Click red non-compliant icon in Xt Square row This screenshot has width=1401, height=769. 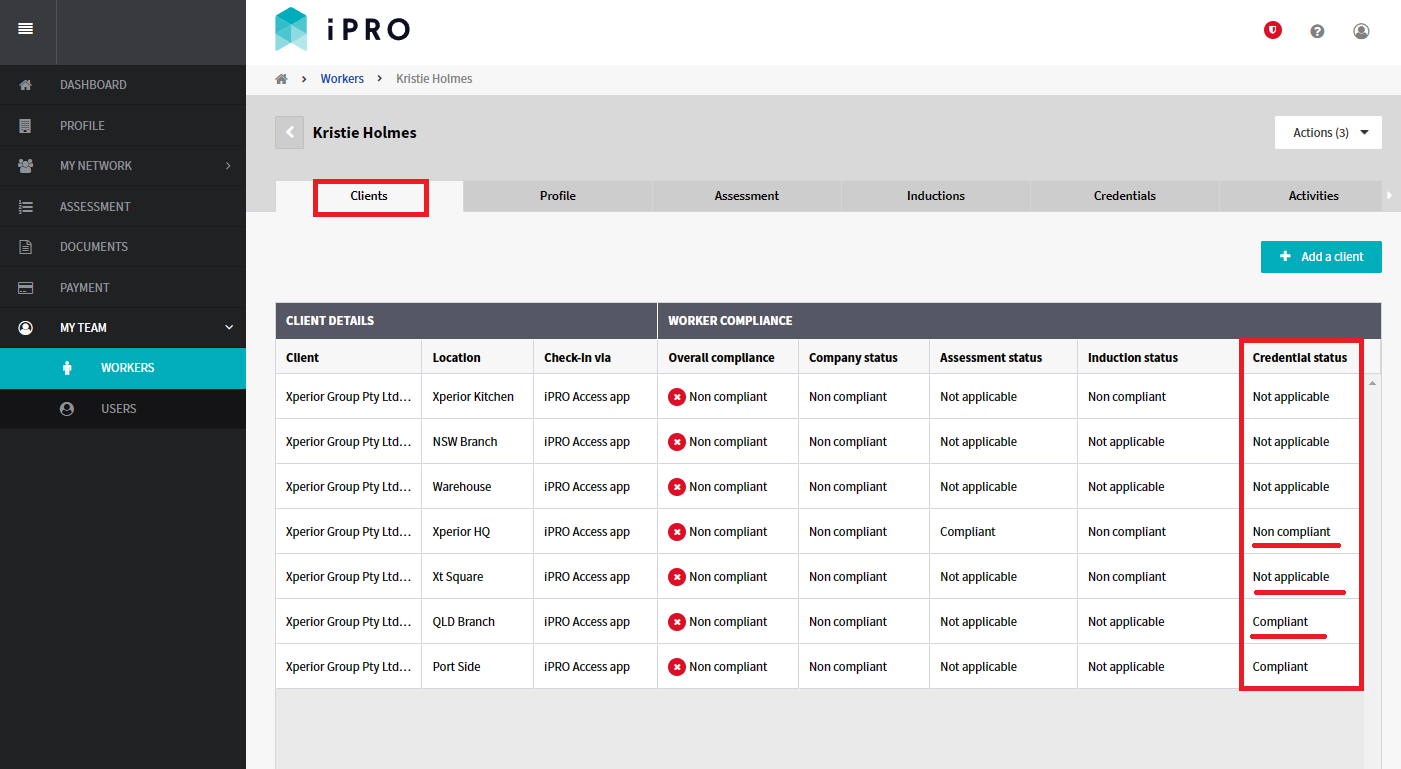677,577
